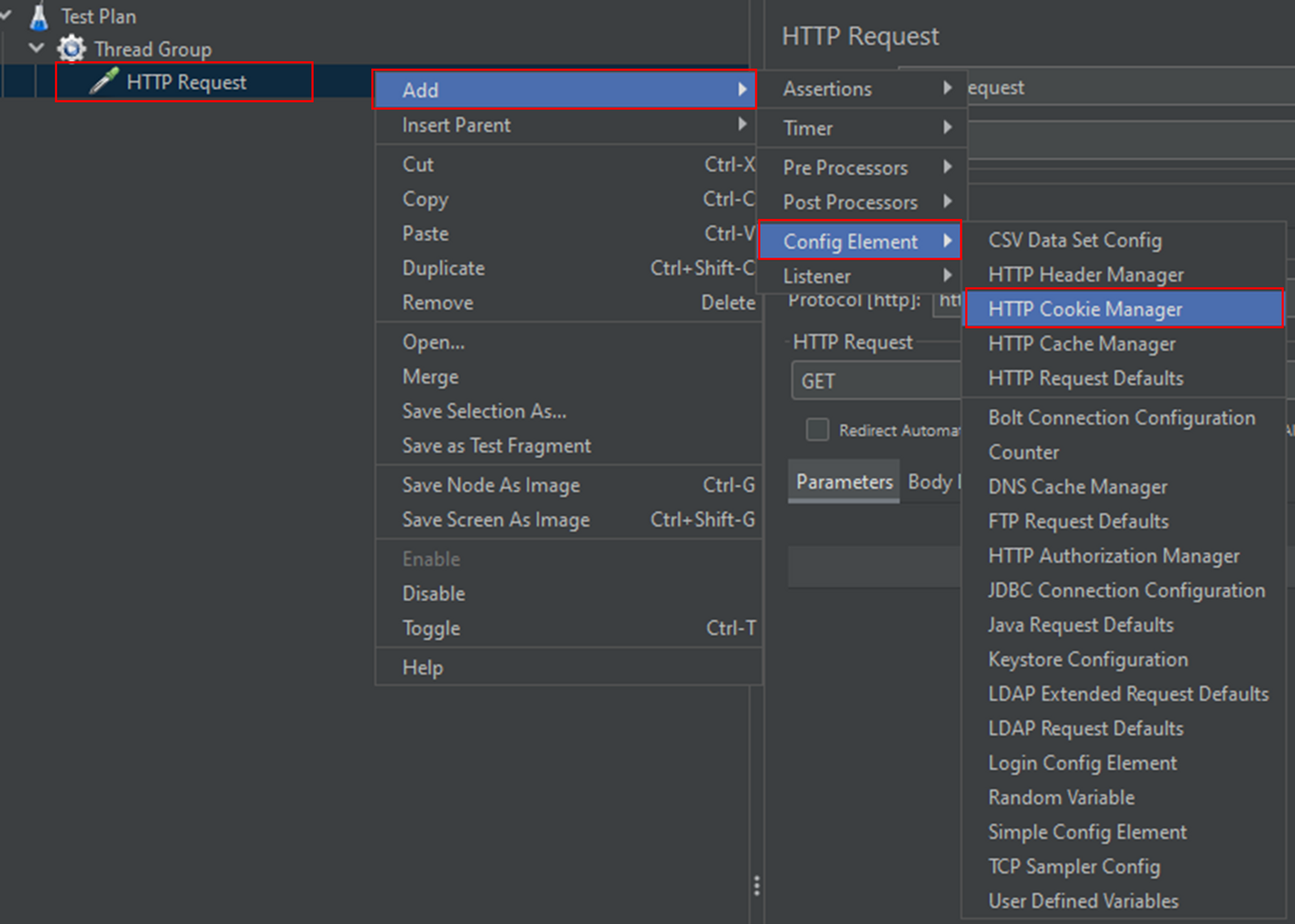Click the Thread Group gear icon
Screen dimensions: 1295x924
(x=71, y=49)
